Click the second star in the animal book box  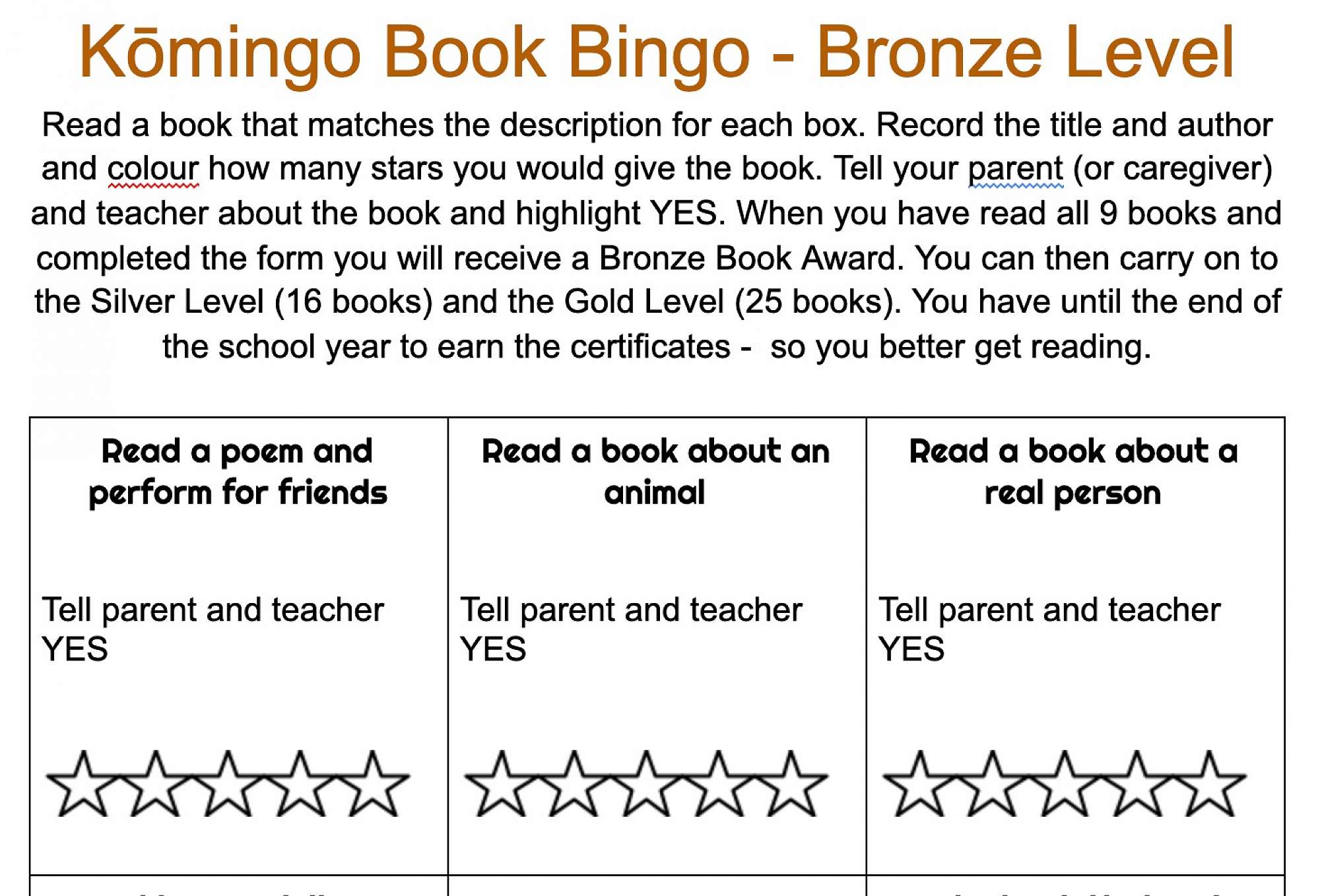point(574,786)
